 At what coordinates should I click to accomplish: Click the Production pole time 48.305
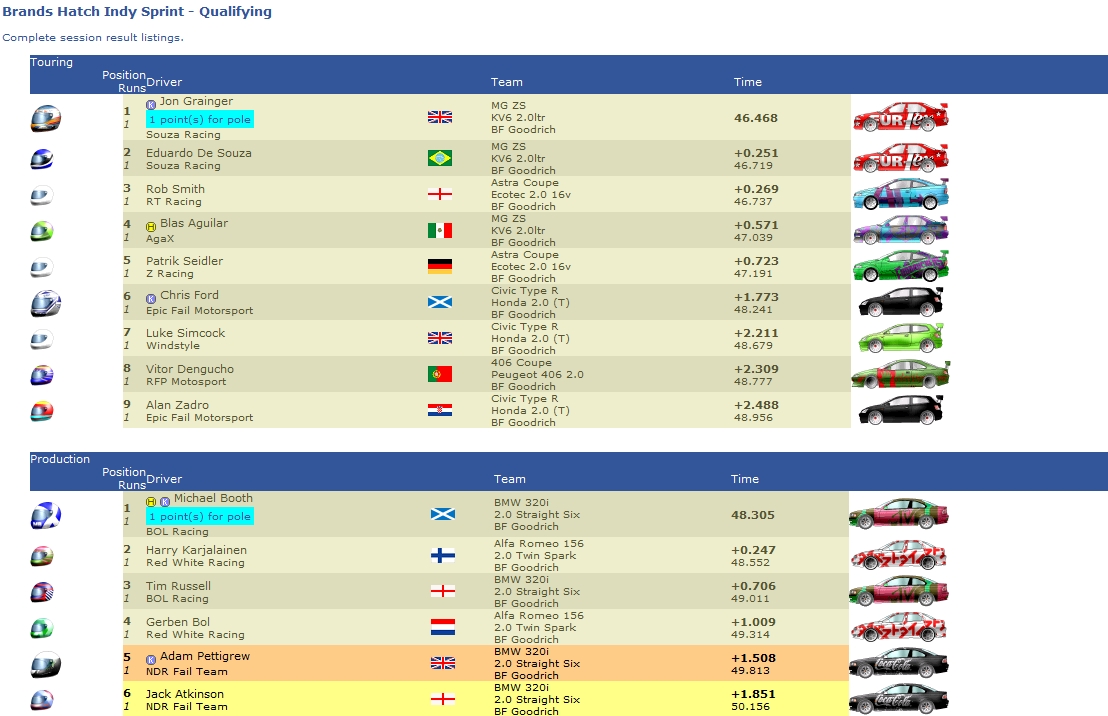(753, 515)
